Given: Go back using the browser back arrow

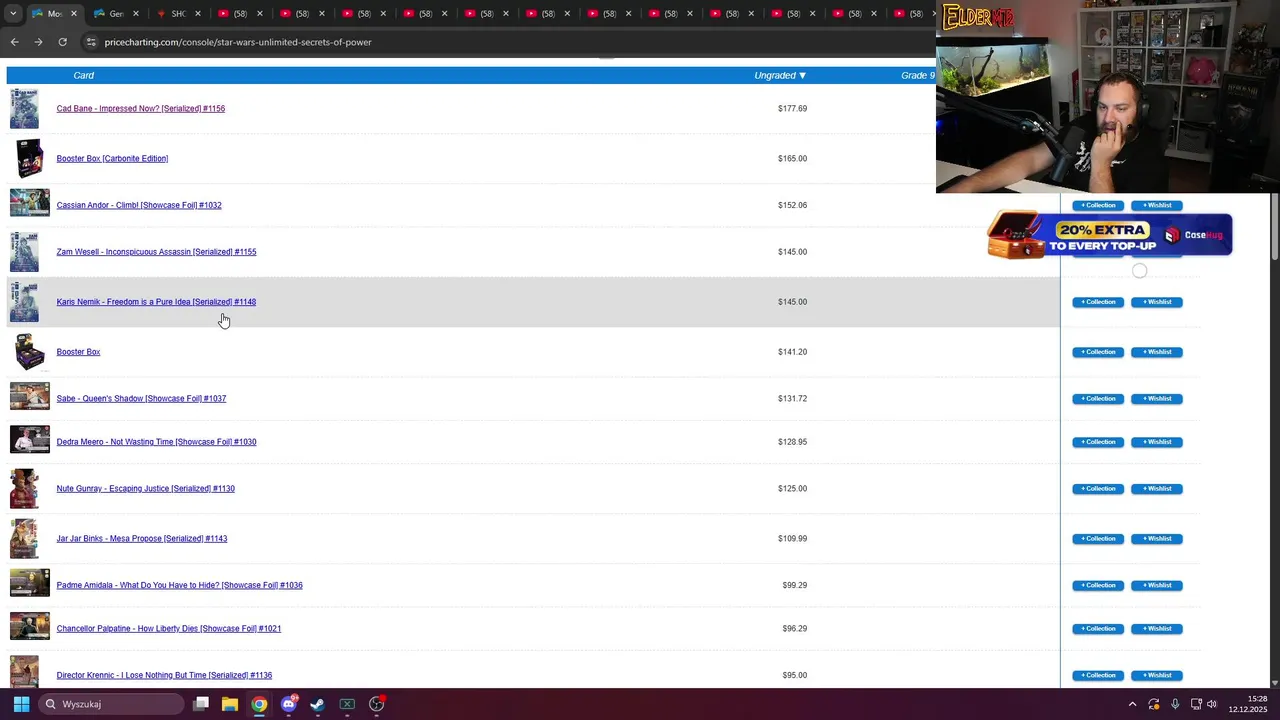Looking at the screenshot, I should click(x=14, y=42).
